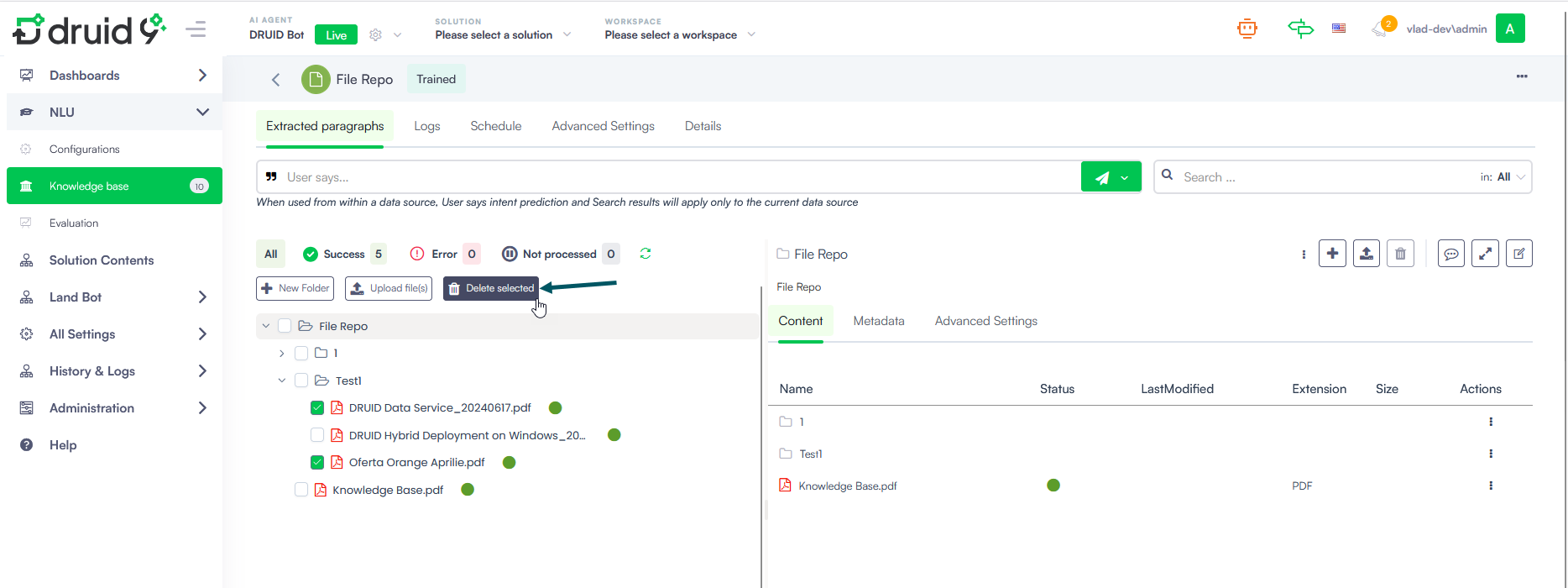
Task: Check the DRUID Hybrid Deployment file checkbox
Action: (x=317, y=435)
